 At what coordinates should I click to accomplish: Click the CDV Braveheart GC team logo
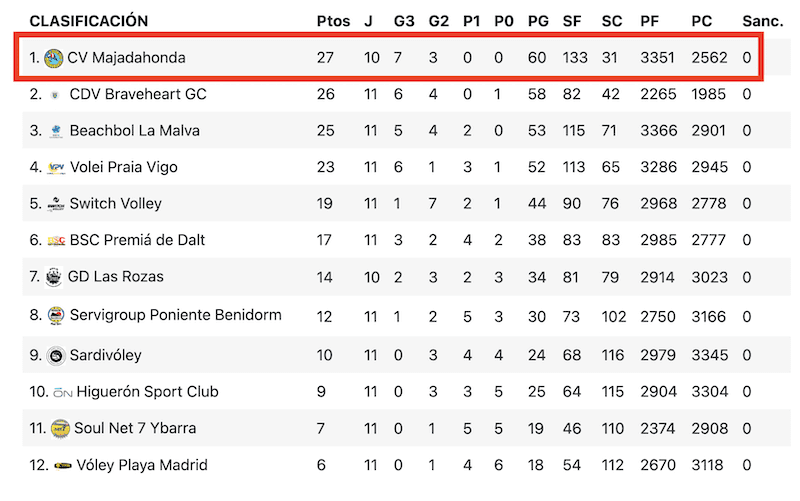pyautogui.click(x=55, y=95)
